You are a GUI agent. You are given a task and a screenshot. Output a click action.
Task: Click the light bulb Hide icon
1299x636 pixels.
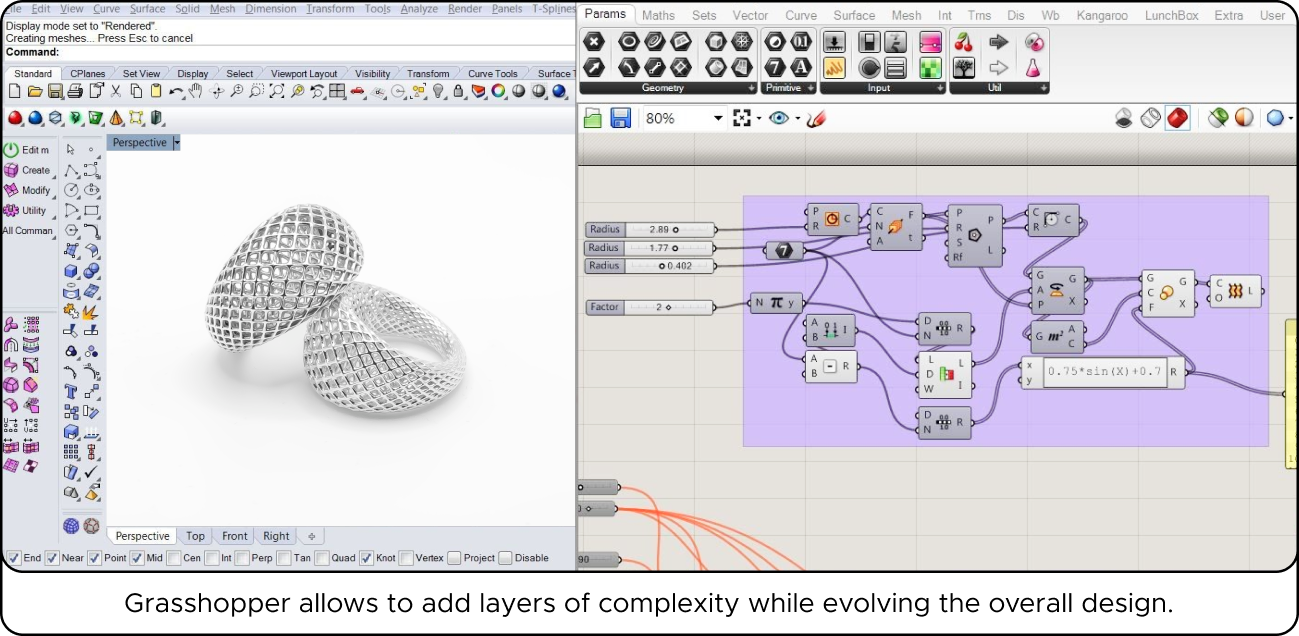click(x=437, y=92)
